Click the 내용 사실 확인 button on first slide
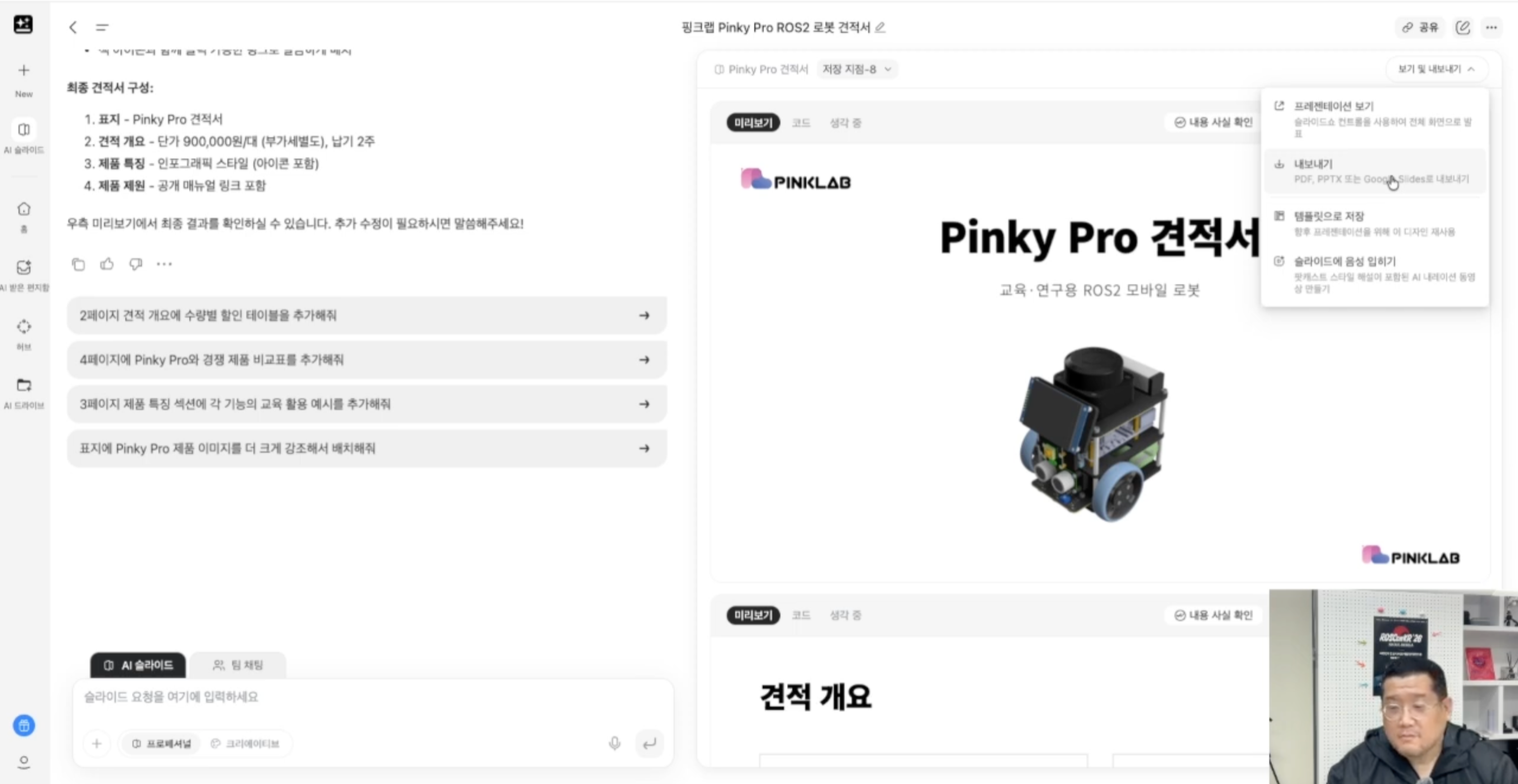Screen dimensions: 1518x784 click(x=1213, y=122)
